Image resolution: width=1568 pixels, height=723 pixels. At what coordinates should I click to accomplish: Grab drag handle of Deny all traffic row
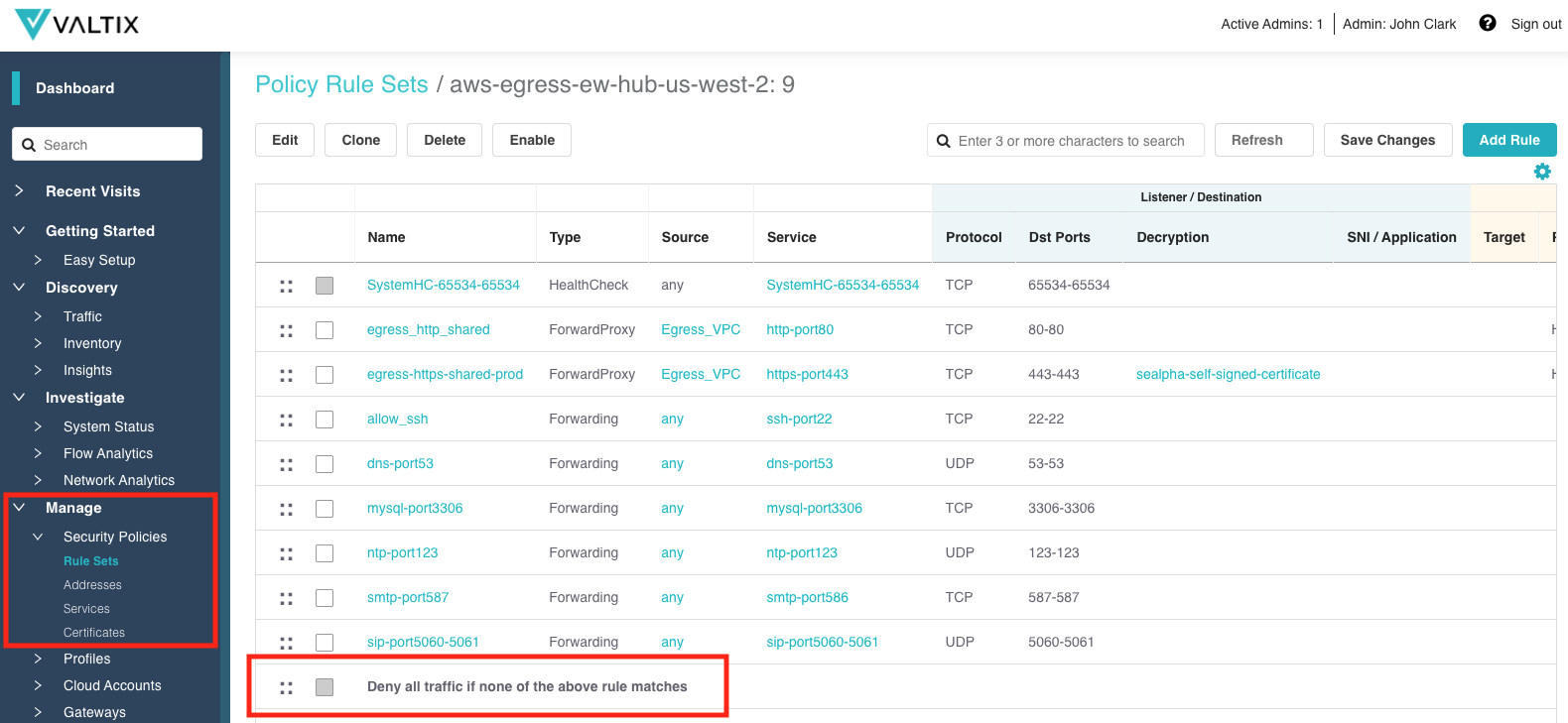coord(286,687)
